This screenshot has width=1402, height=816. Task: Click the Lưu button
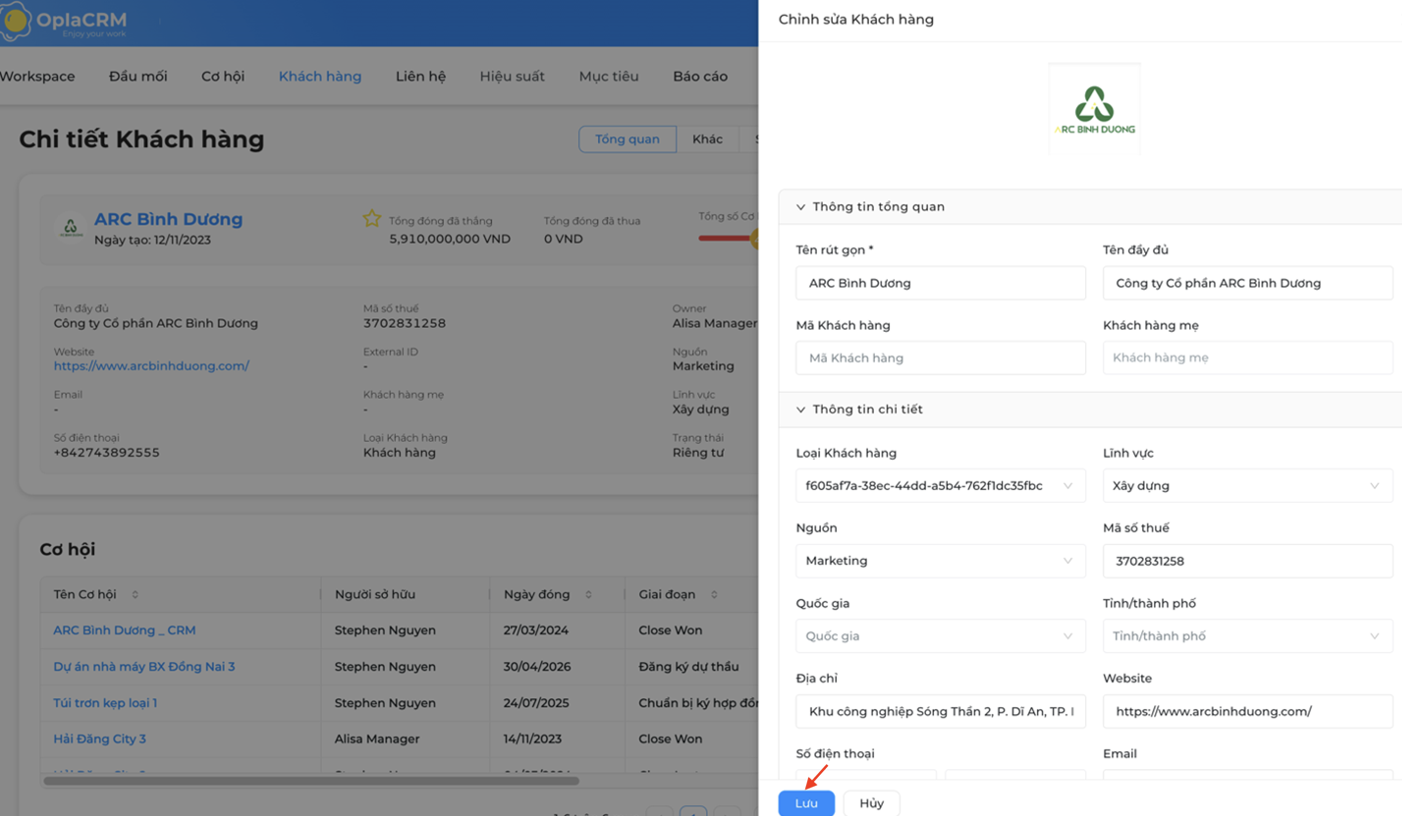point(806,803)
